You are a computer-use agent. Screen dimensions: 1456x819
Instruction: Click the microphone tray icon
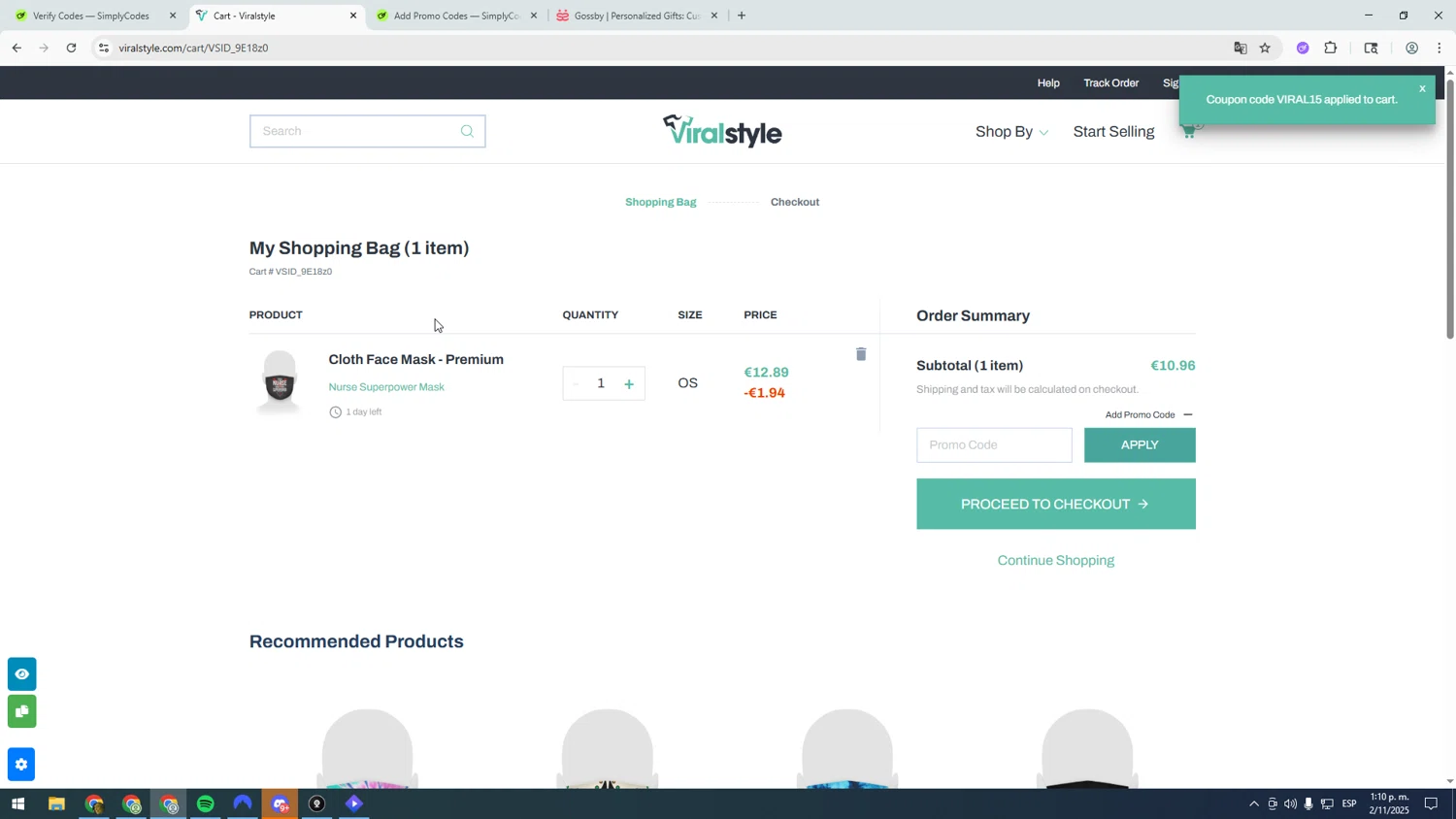[1308, 804]
